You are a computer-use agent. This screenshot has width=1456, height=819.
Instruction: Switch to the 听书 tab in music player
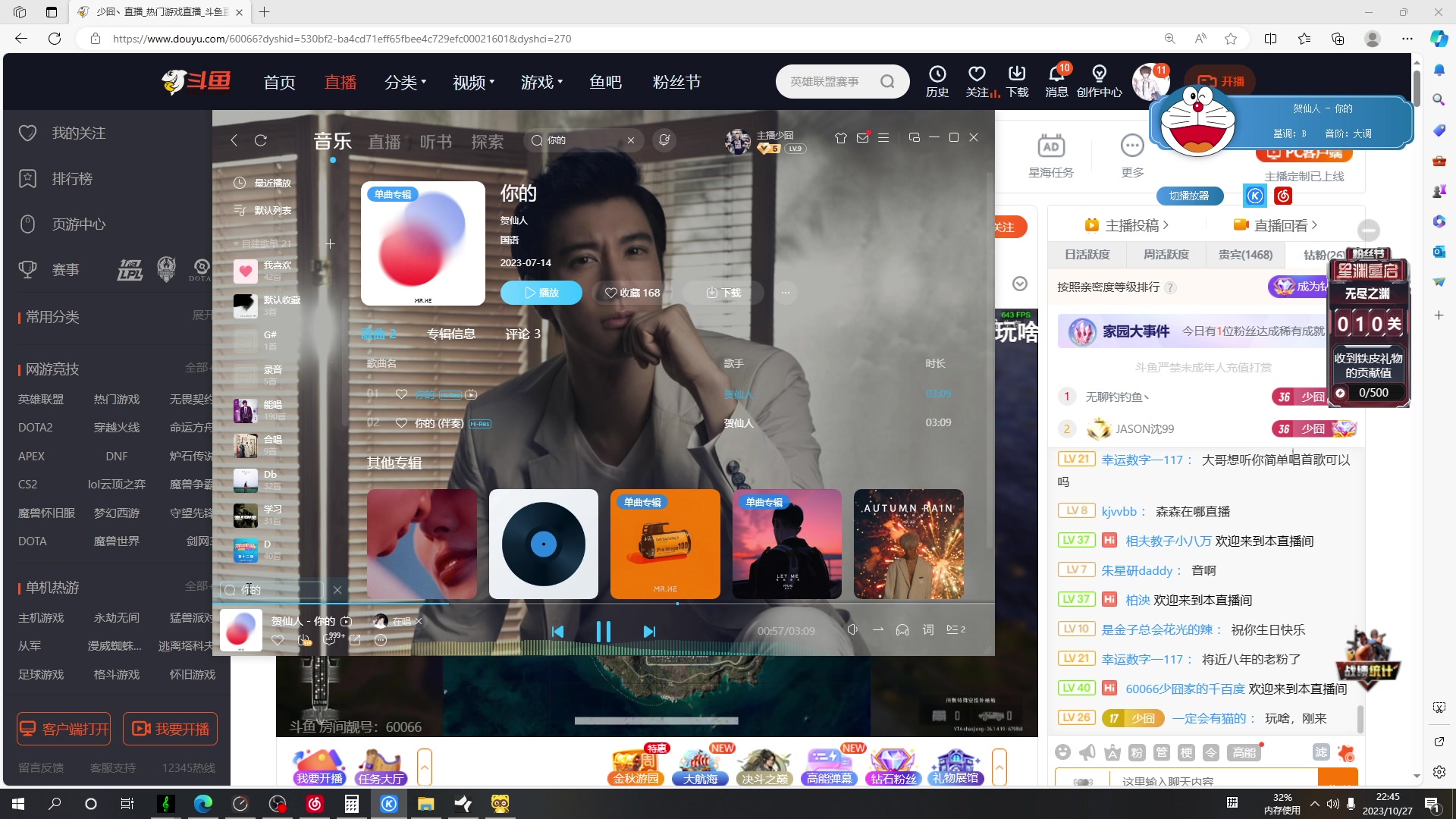tap(436, 142)
